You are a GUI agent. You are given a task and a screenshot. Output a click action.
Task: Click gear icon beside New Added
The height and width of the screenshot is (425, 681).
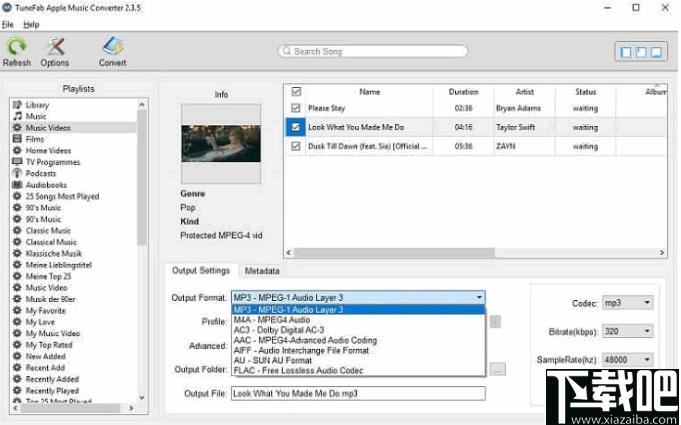click(17, 356)
